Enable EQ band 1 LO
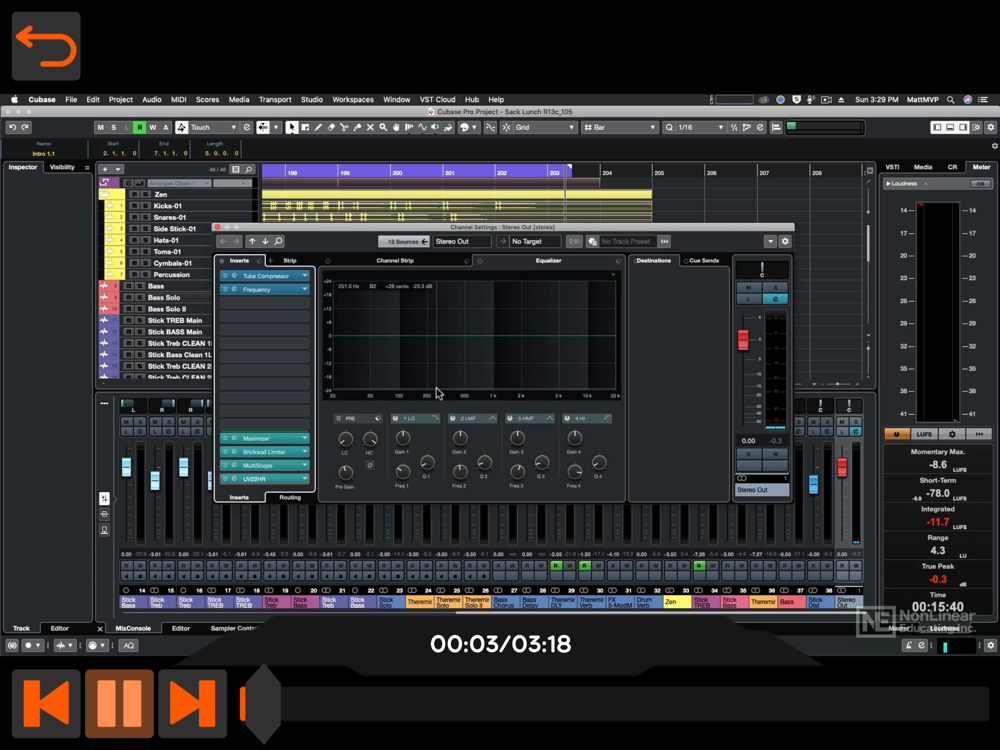The width and height of the screenshot is (1000, 750). pos(395,418)
